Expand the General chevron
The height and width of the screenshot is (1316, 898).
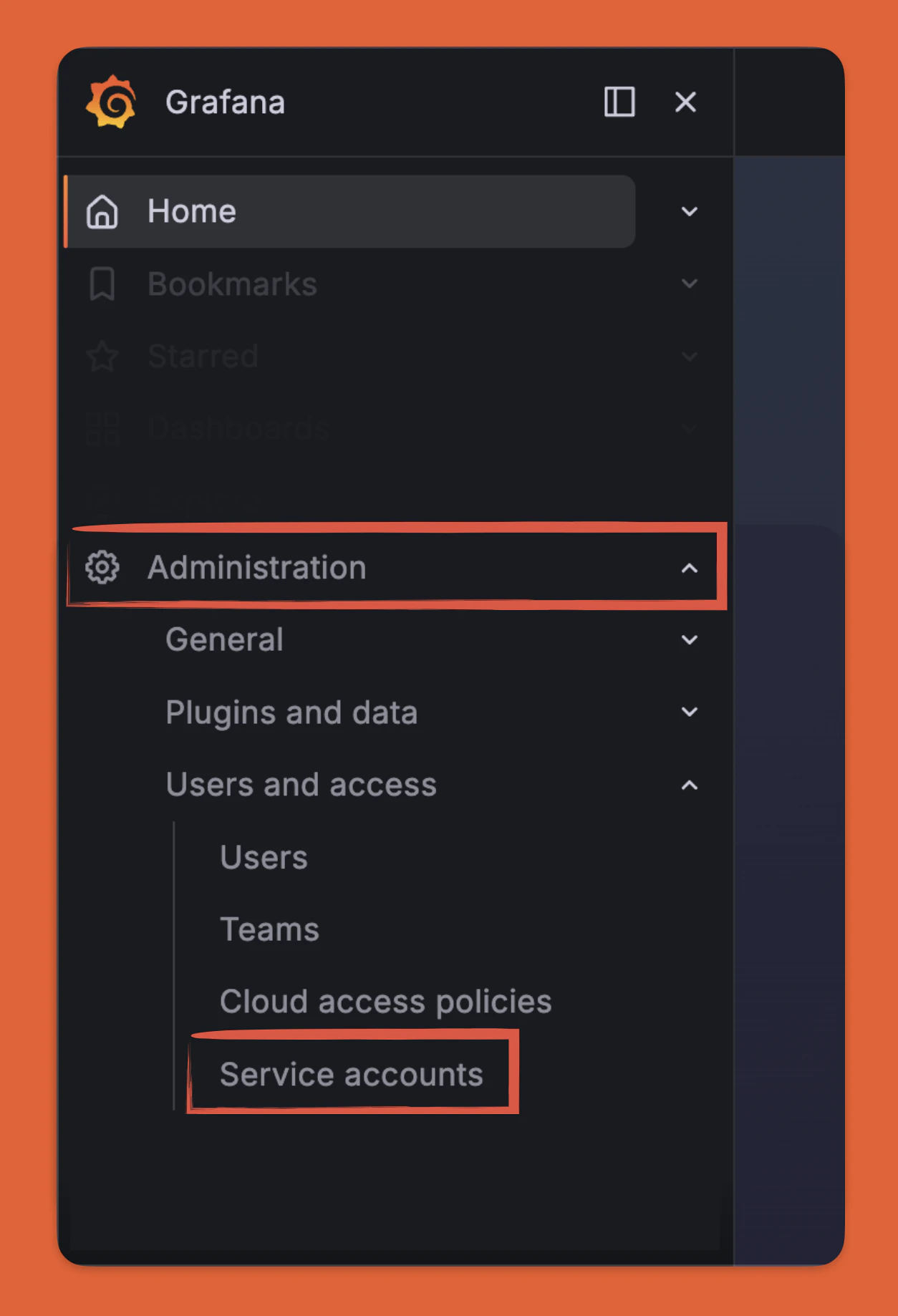(x=689, y=639)
